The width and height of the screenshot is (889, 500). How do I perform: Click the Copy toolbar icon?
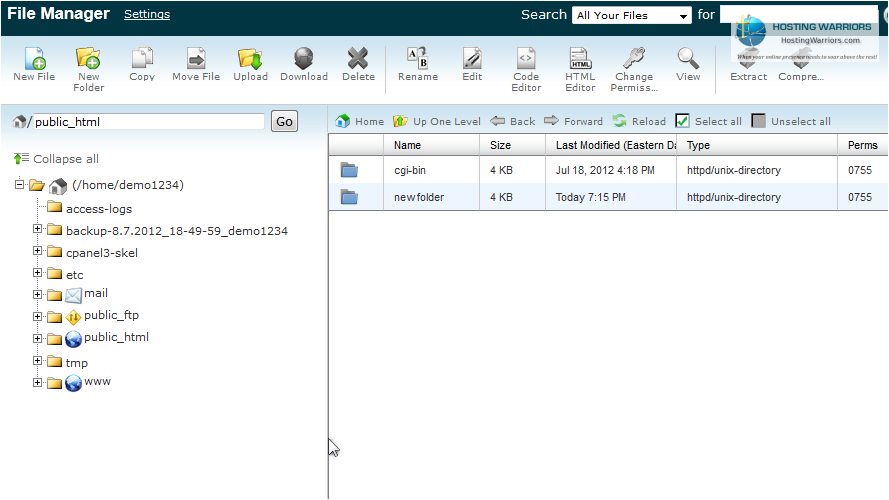[142, 58]
